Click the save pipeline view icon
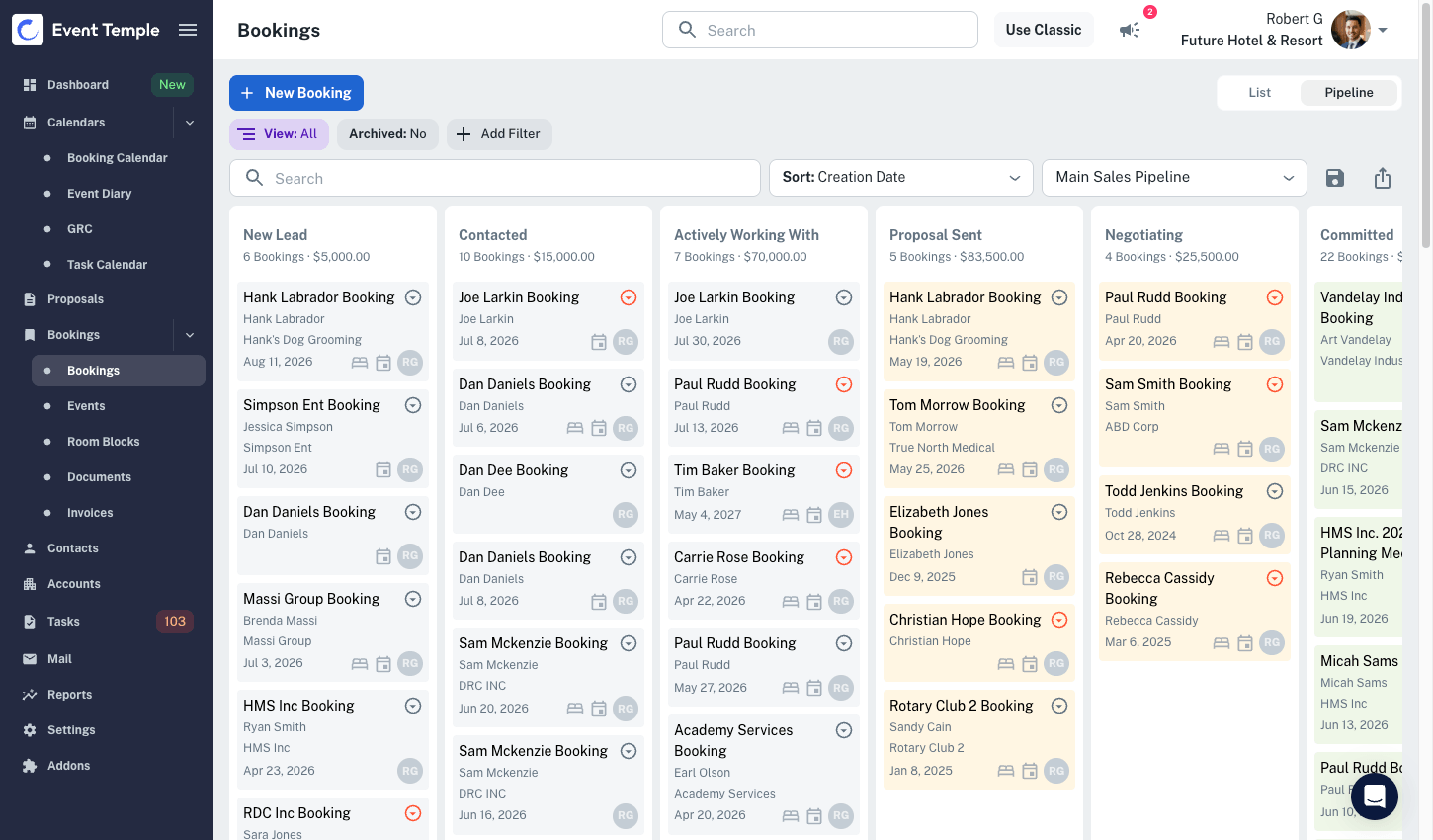The width and height of the screenshot is (1433, 840). (x=1335, y=178)
